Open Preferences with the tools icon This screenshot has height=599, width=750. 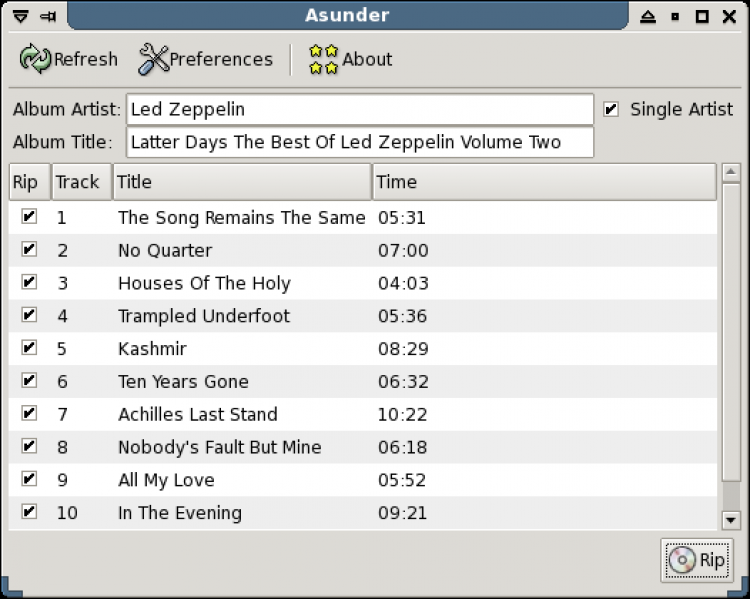click(153, 59)
